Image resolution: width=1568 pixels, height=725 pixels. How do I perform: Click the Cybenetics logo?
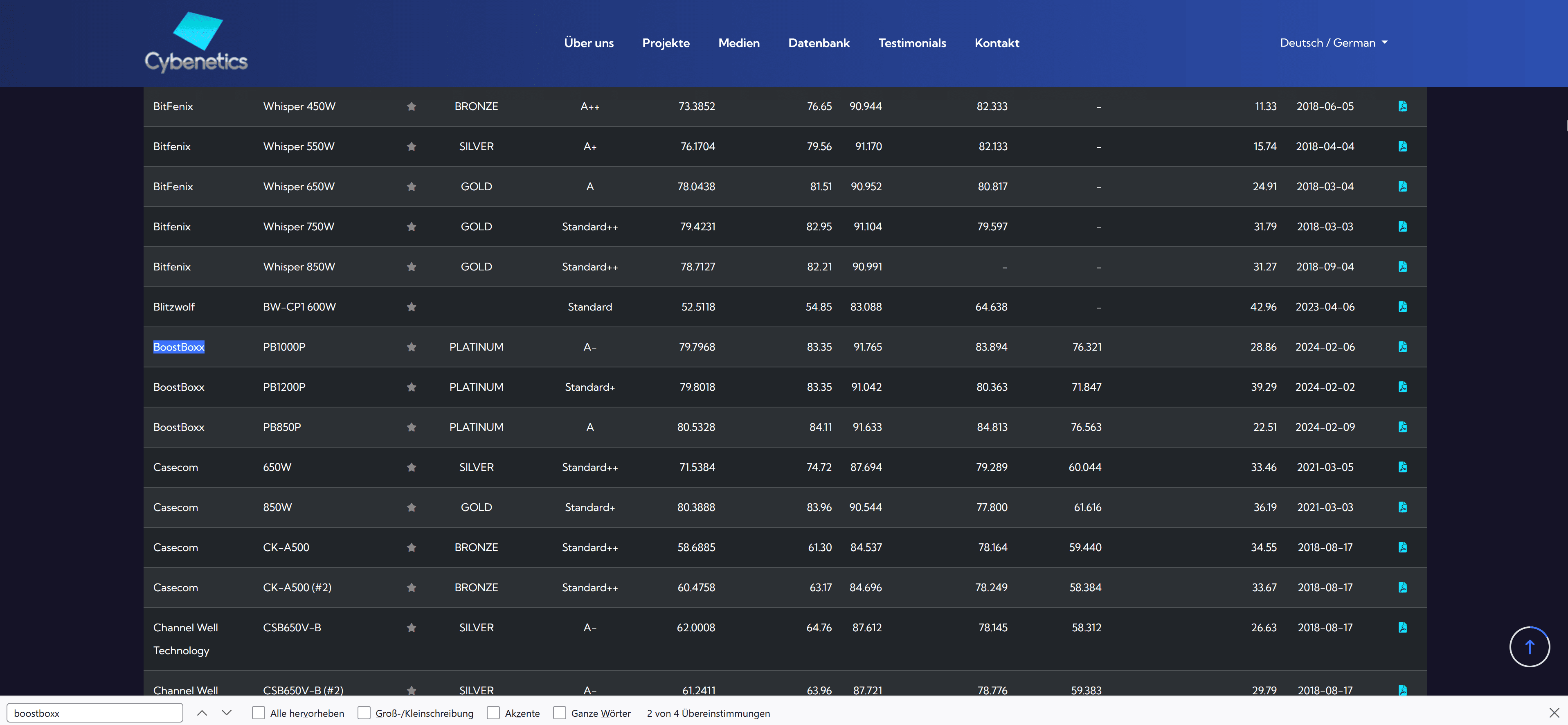coord(196,43)
